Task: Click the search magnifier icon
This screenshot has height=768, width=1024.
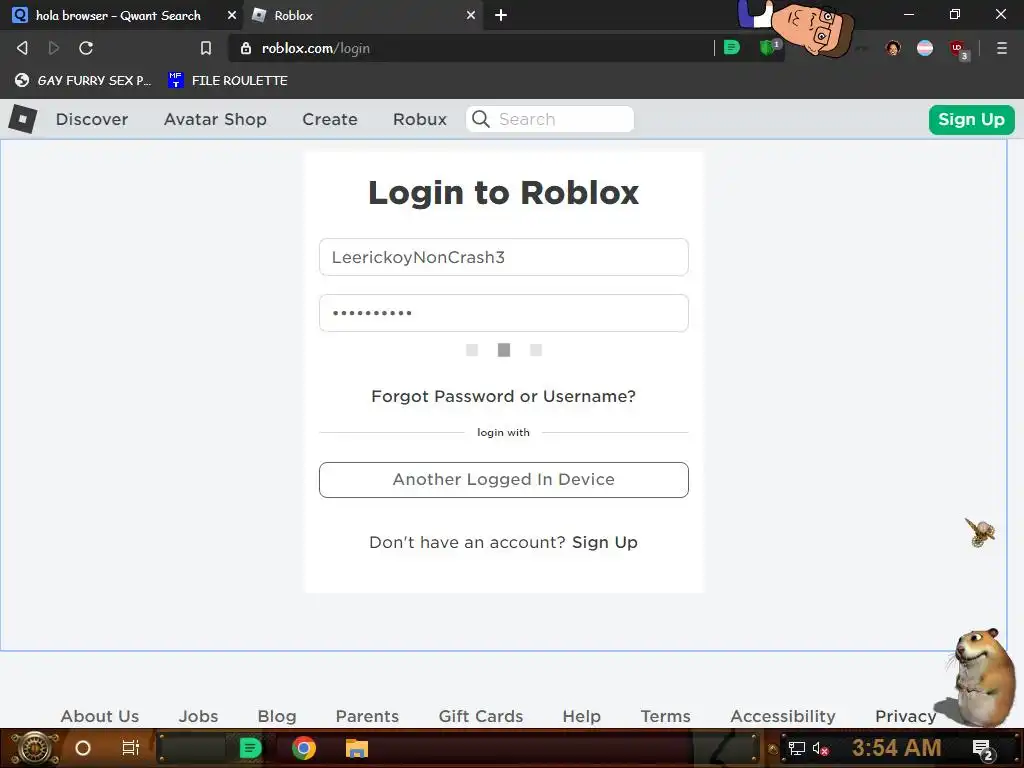Action: tap(481, 119)
